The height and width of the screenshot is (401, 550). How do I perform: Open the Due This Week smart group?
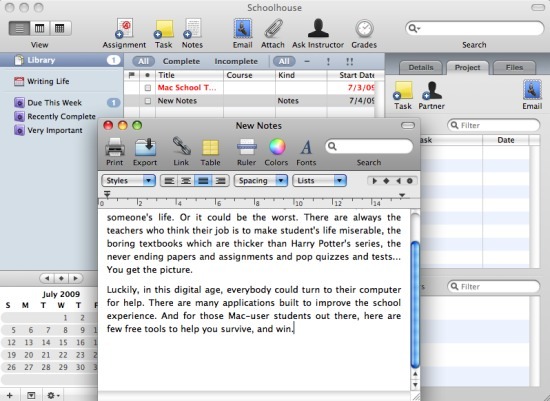pyautogui.click(x=54, y=103)
